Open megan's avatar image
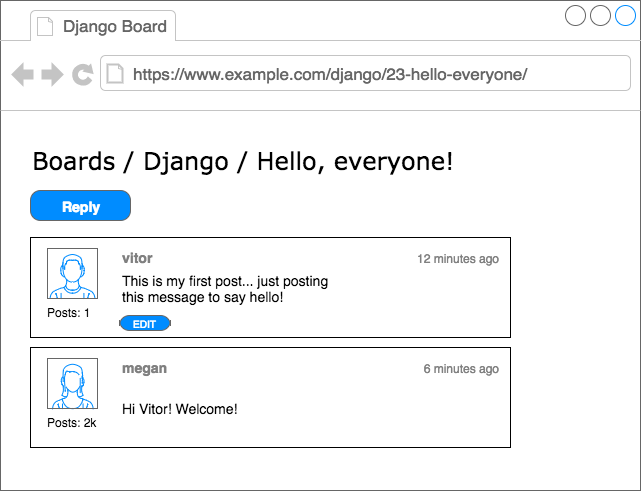The width and height of the screenshot is (641, 491). pyautogui.click(x=72, y=384)
